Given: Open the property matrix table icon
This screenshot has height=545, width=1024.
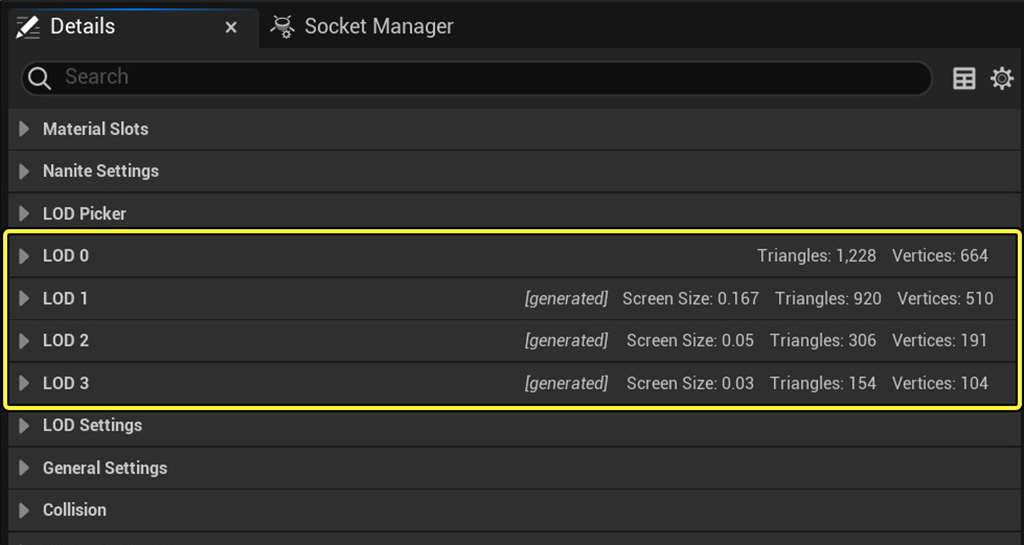Looking at the screenshot, I should [964, 78].
